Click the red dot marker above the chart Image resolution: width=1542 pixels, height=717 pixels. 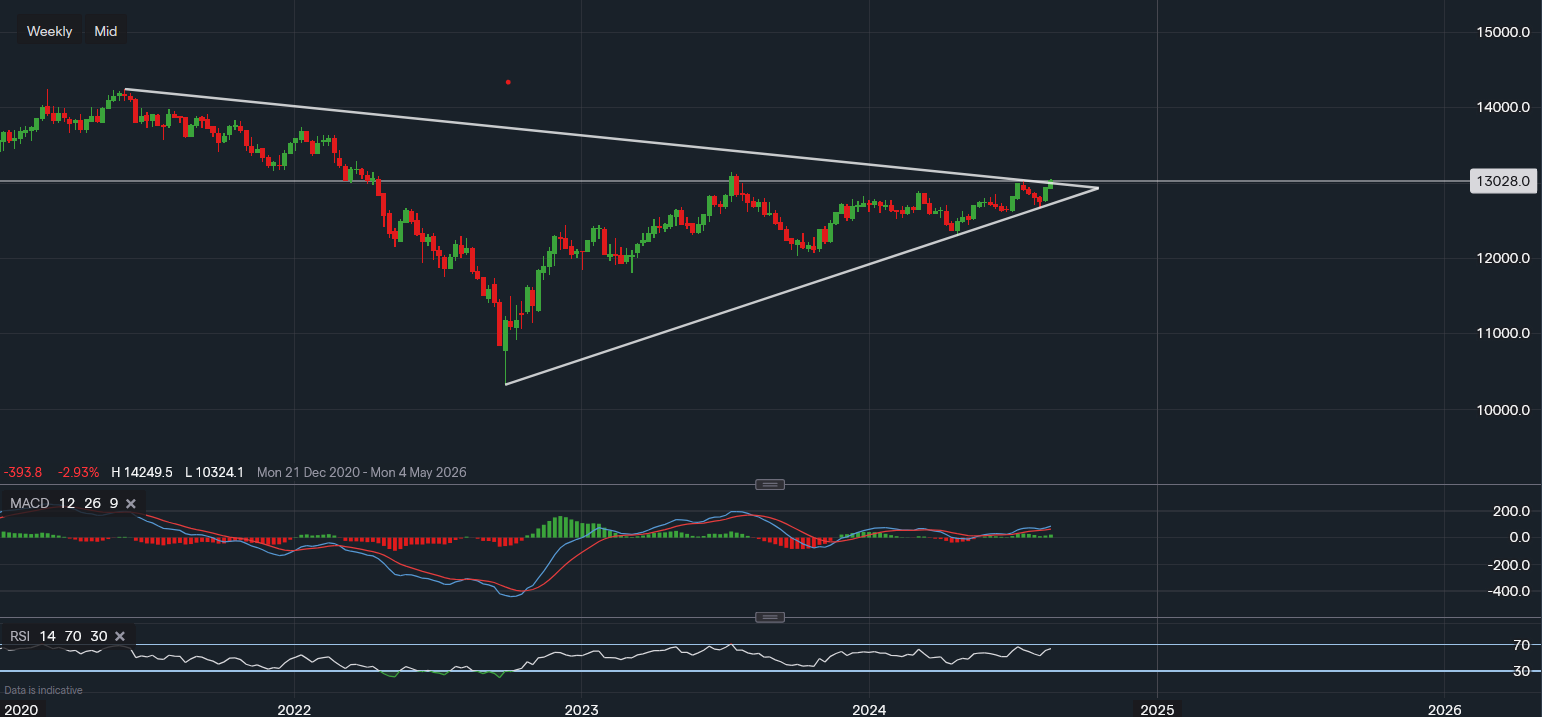(508, 82)
